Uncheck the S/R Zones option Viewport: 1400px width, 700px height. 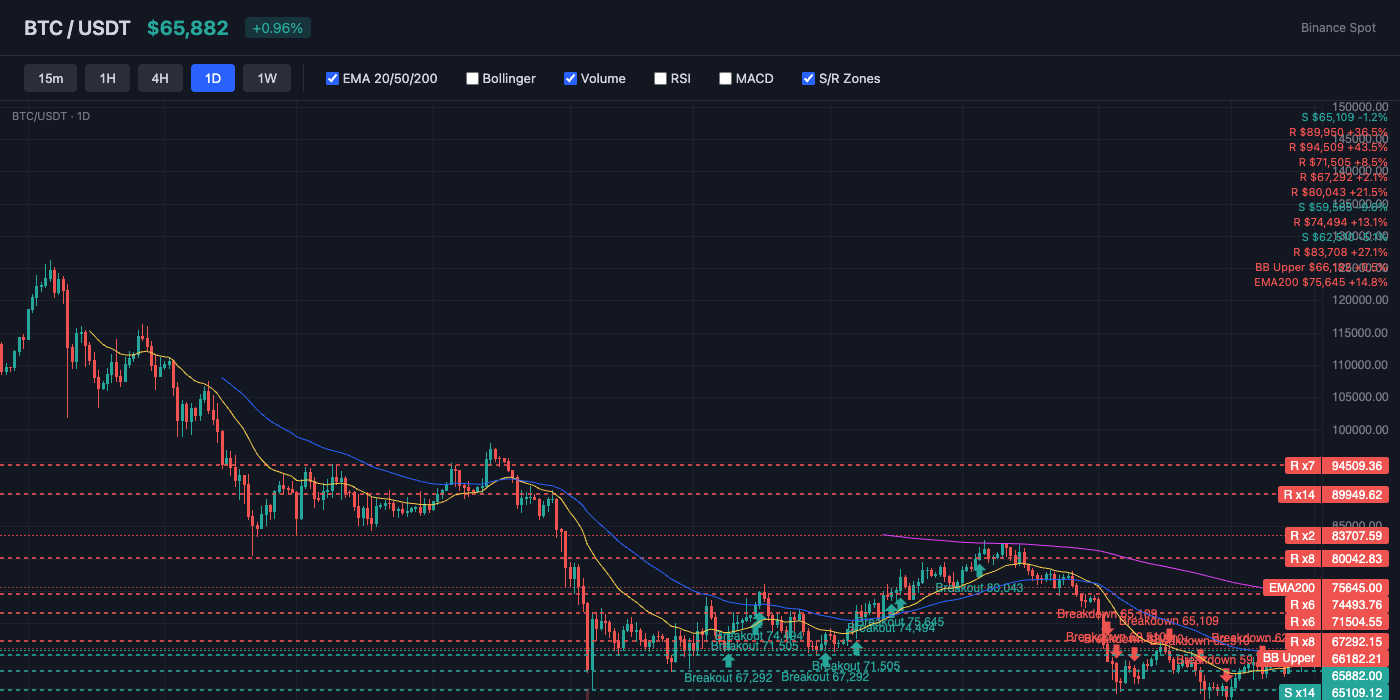pyautogui.click(x=809, y=78)
